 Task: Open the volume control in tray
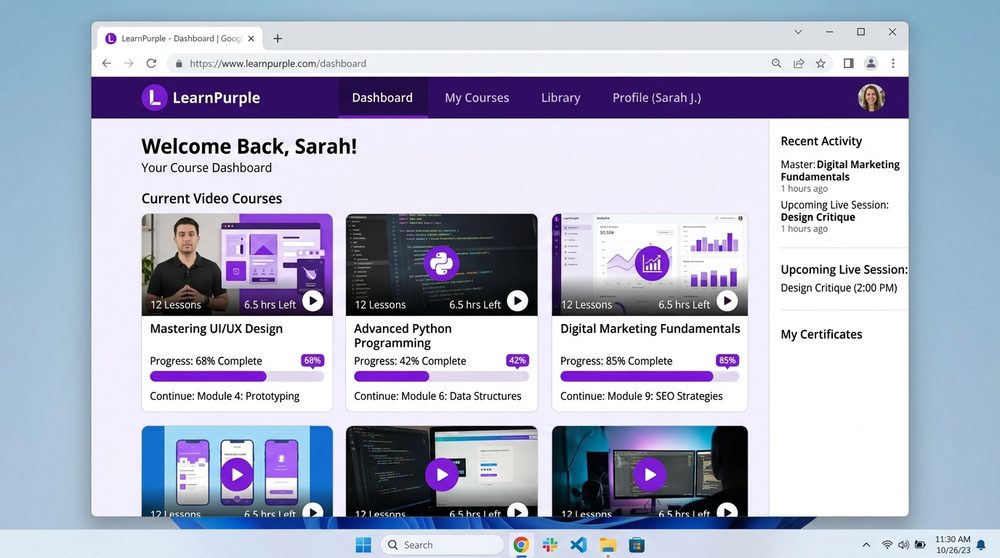pyautogui.click(x=904, y=545)
